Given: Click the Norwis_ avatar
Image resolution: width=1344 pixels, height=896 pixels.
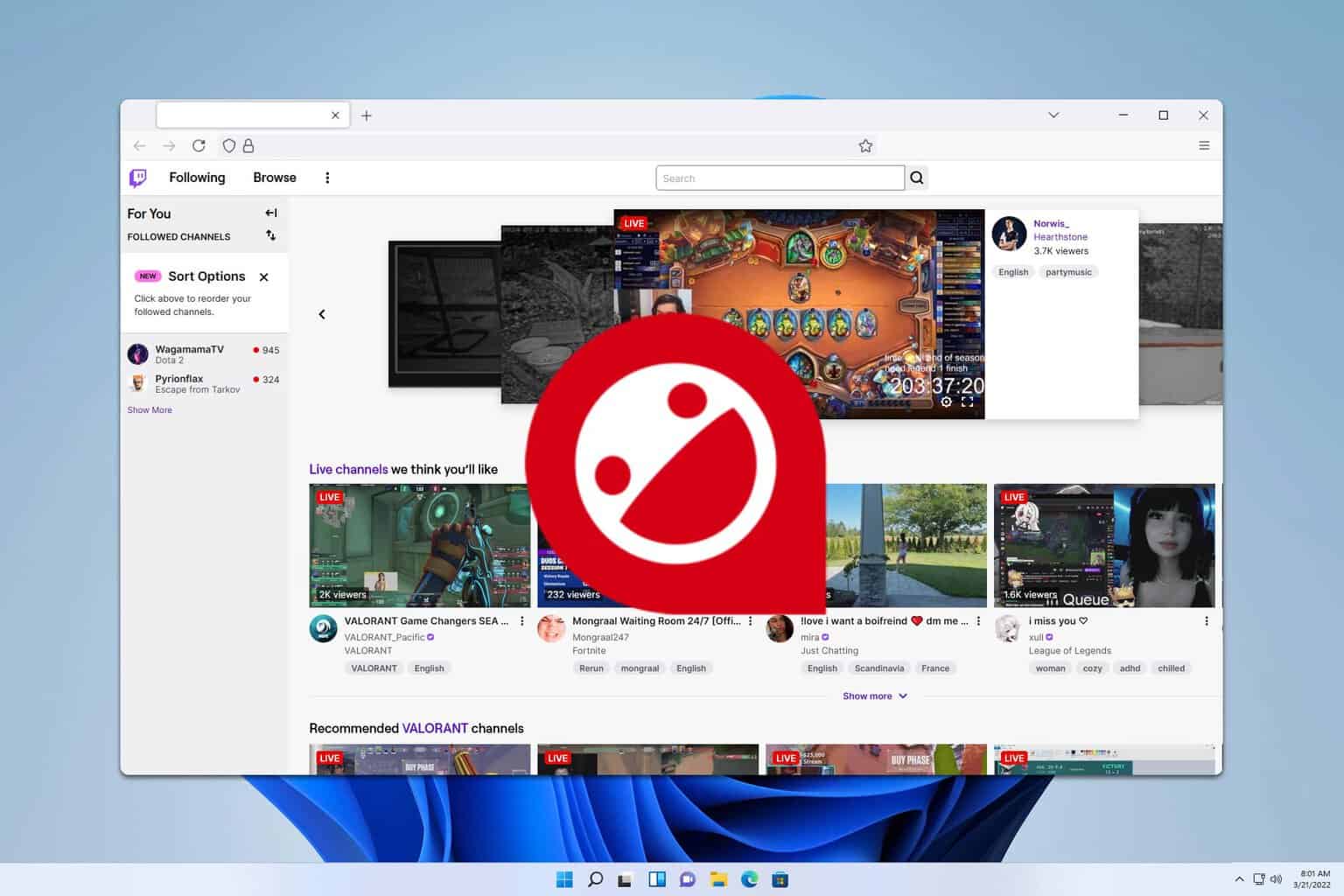Looking at the screenshot, I should click(x=1009, y=234).
